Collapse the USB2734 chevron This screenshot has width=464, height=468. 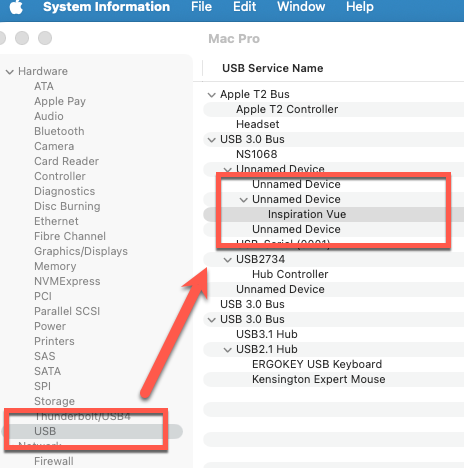point(227,260)
